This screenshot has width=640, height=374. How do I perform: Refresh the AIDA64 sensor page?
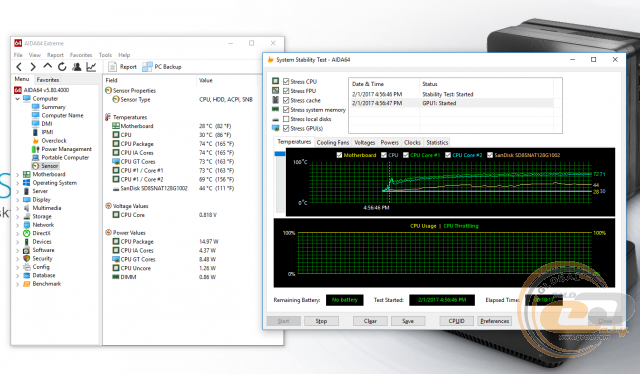[62, 67]
